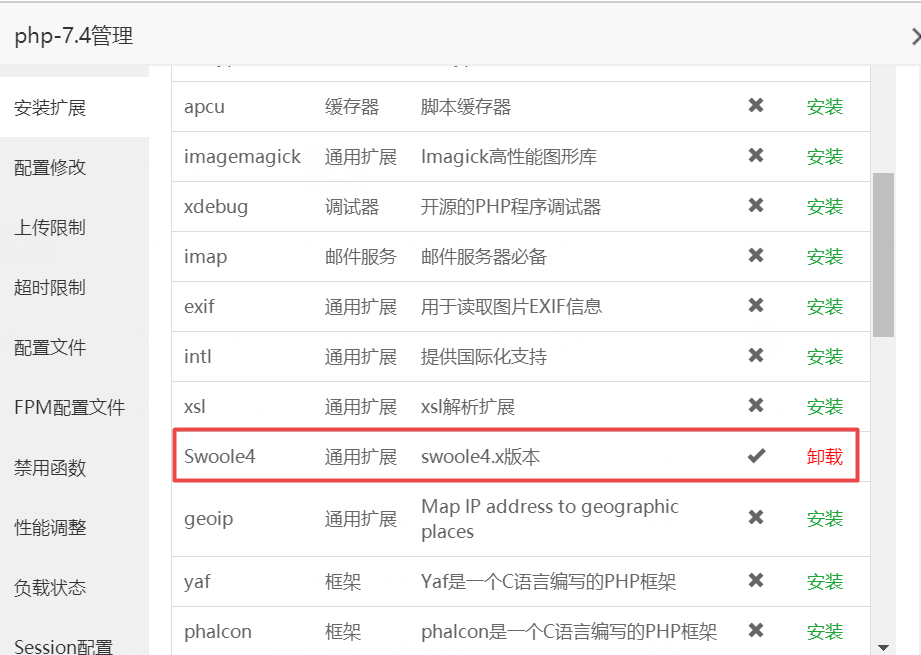Click the cross icon beside xdebug extension
921x655 pixels.
756,206
